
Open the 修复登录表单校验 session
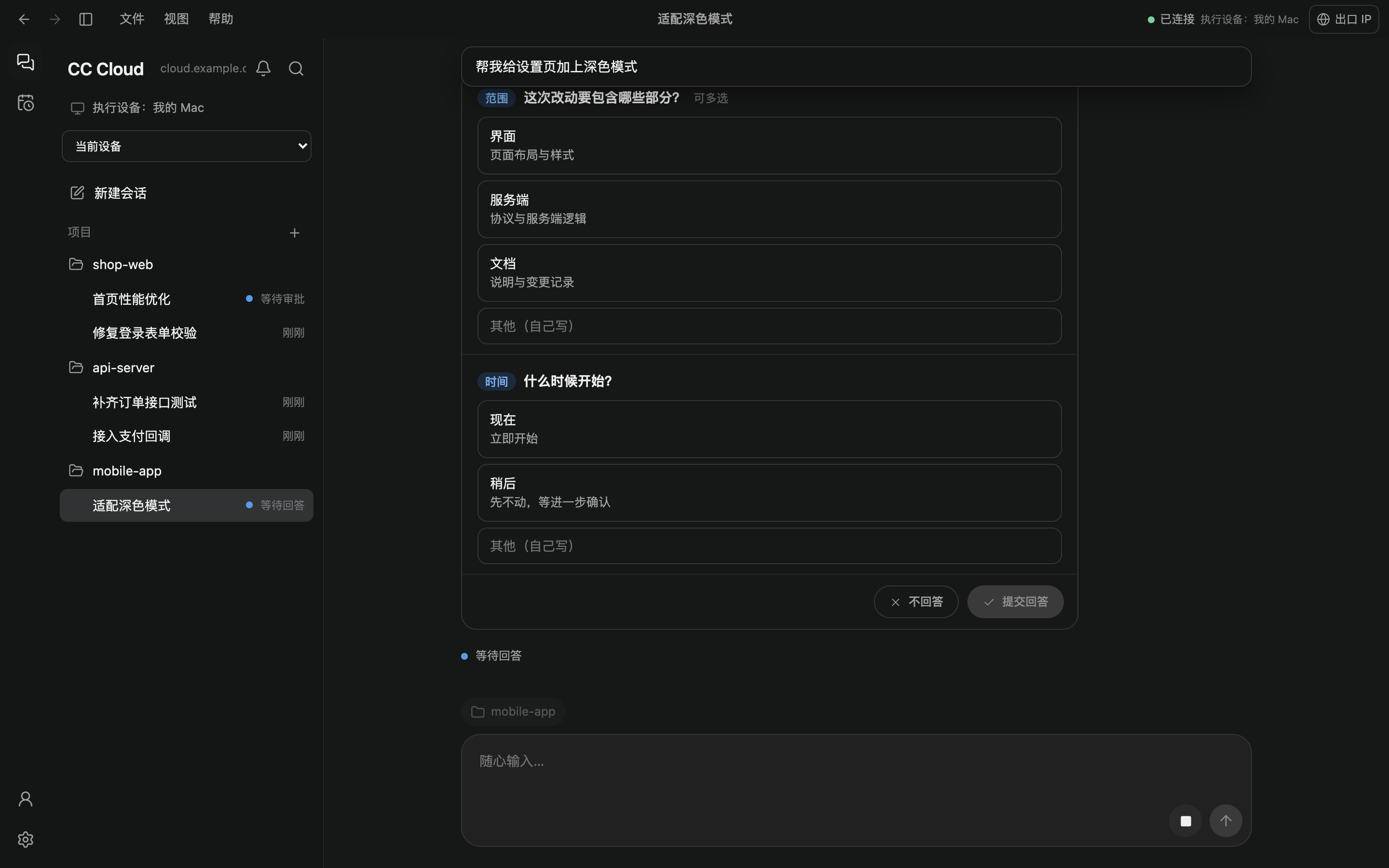[x=187, y=333]
